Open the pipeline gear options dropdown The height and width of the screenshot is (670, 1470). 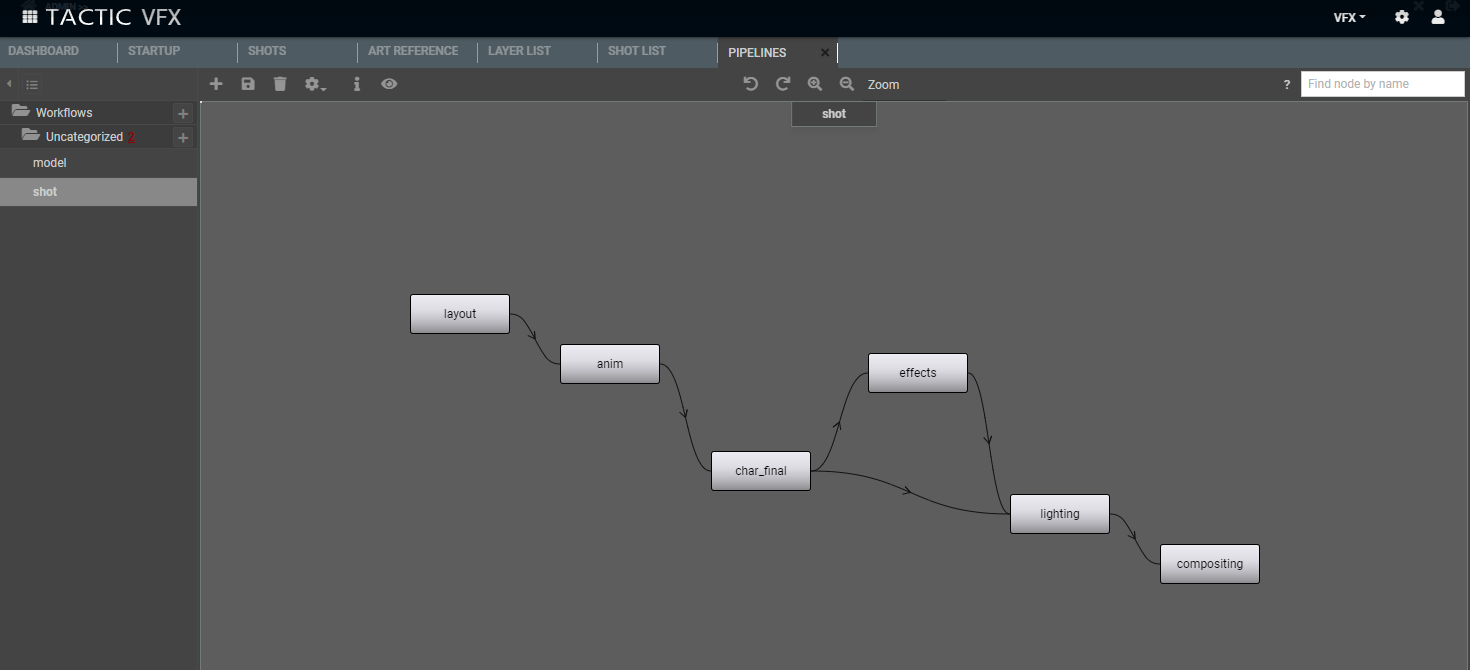316,85
